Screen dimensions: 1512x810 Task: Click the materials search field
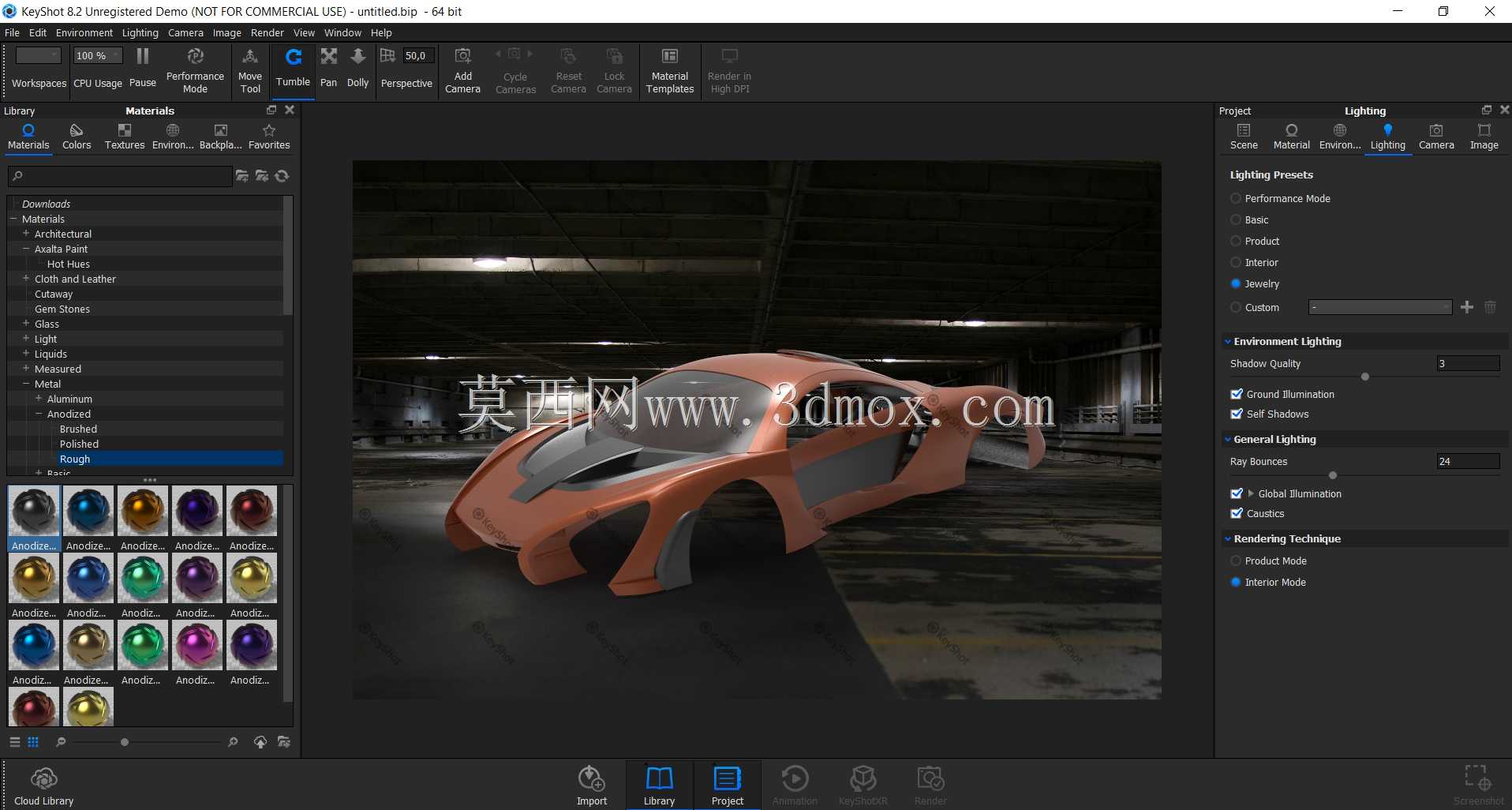pos(119,176)
